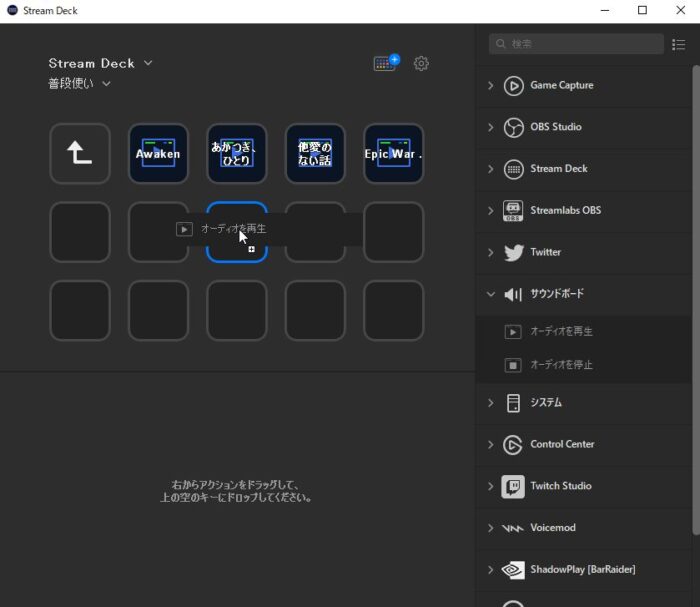Click the システム computer tower icon

(x=513, y=403)
